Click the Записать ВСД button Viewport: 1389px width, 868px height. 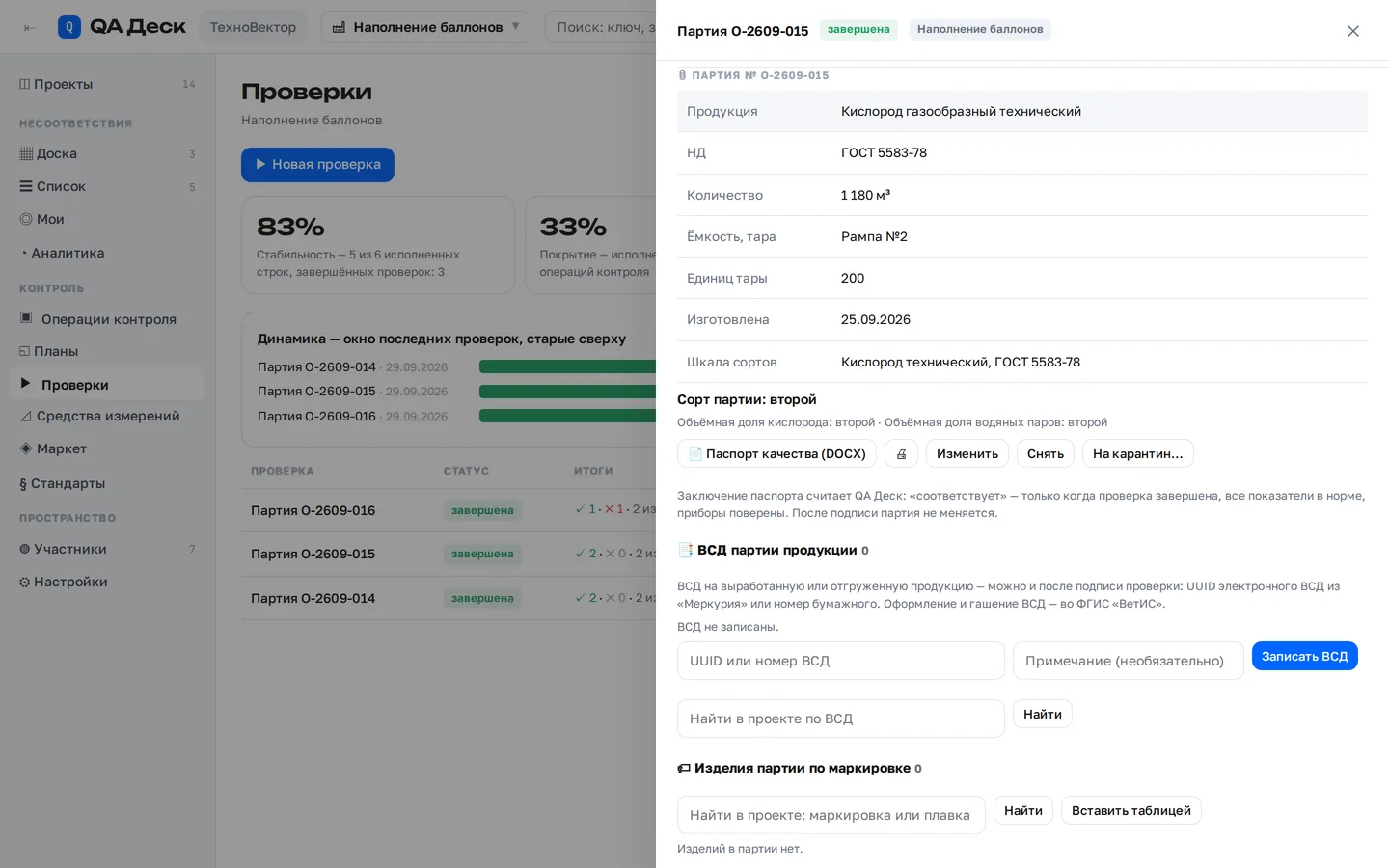pos(1305,656)
